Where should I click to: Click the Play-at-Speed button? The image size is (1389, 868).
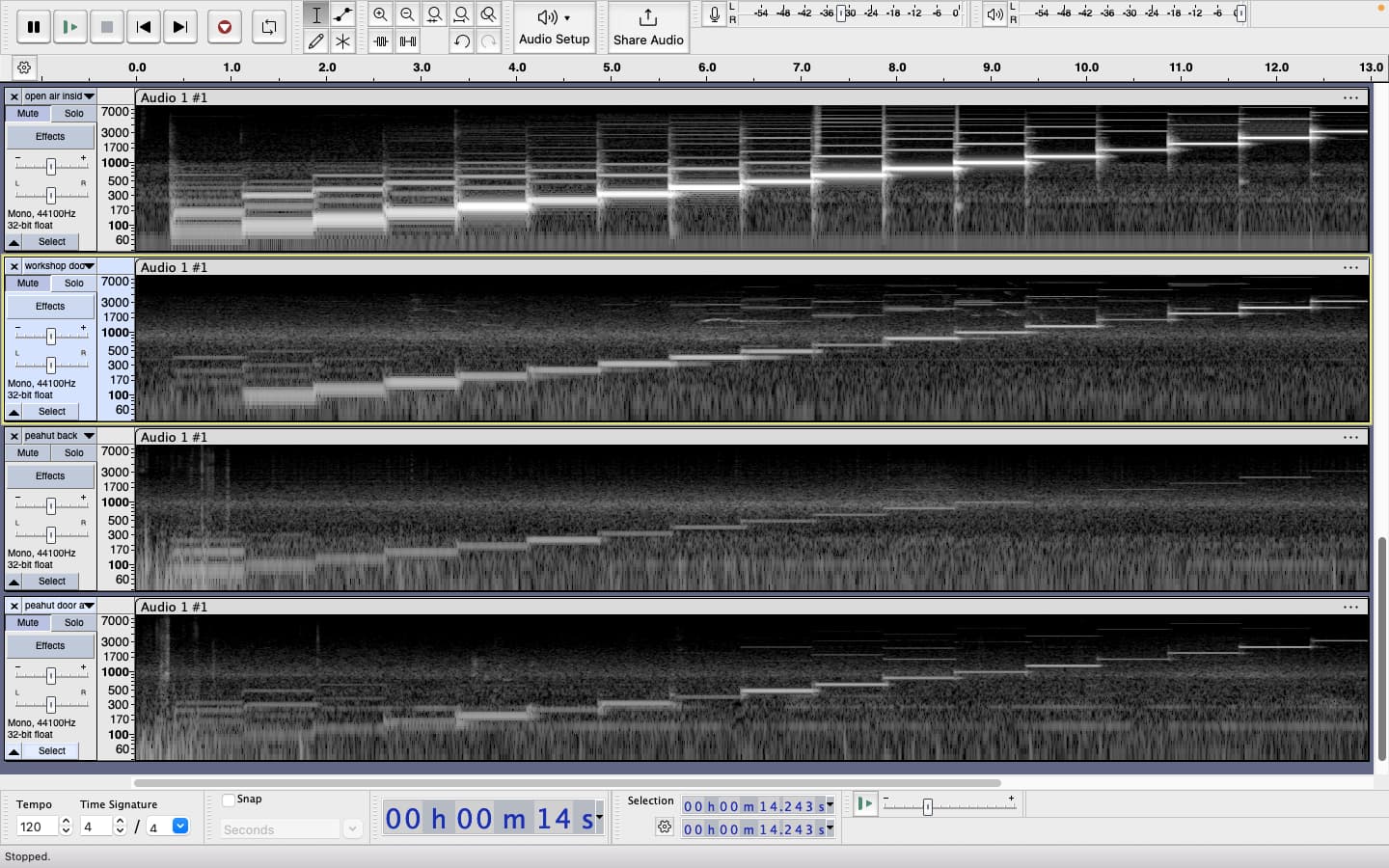coord(865,803)
